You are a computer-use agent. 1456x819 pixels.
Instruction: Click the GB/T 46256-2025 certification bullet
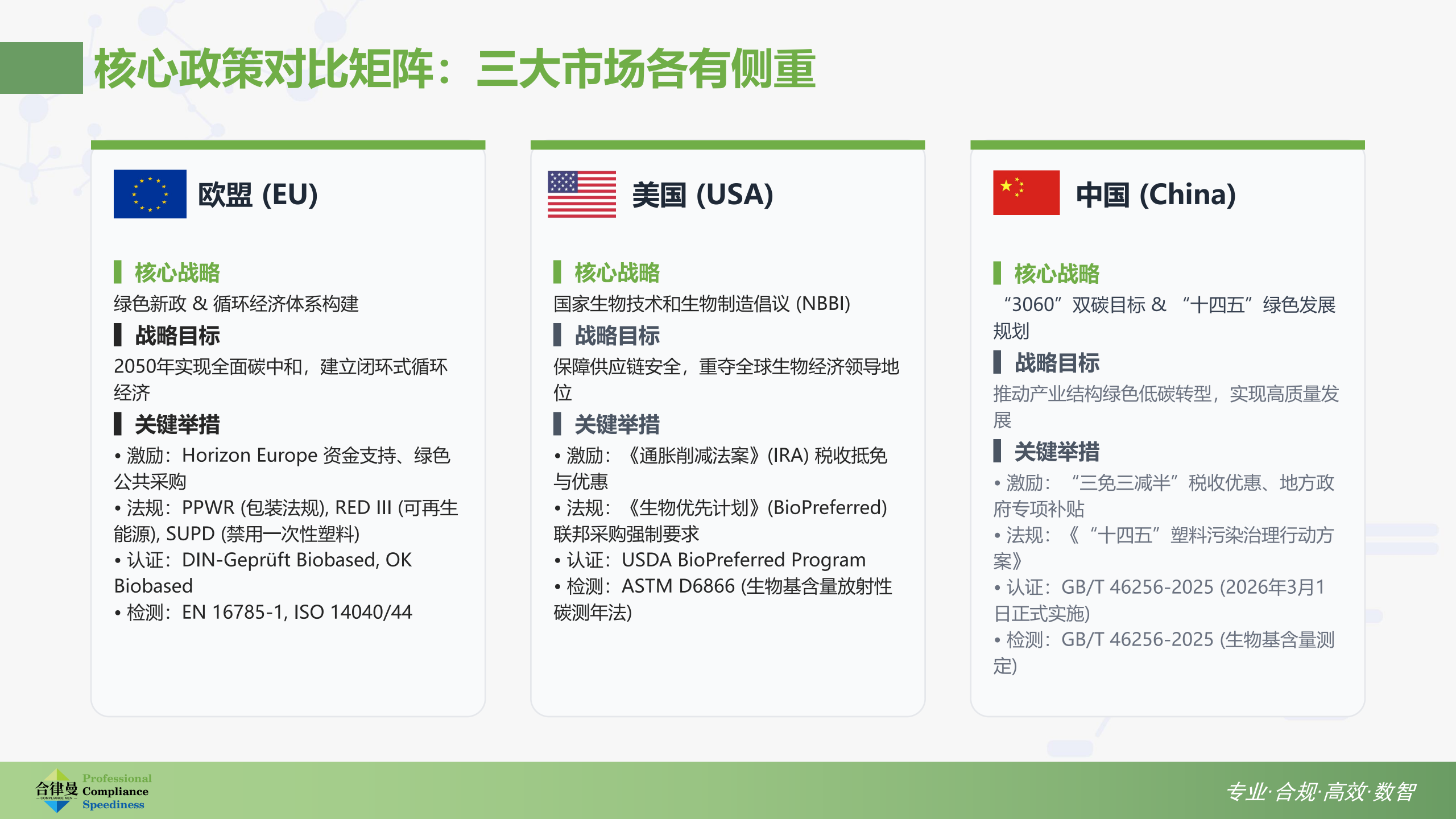click(x=1159, y=600)
